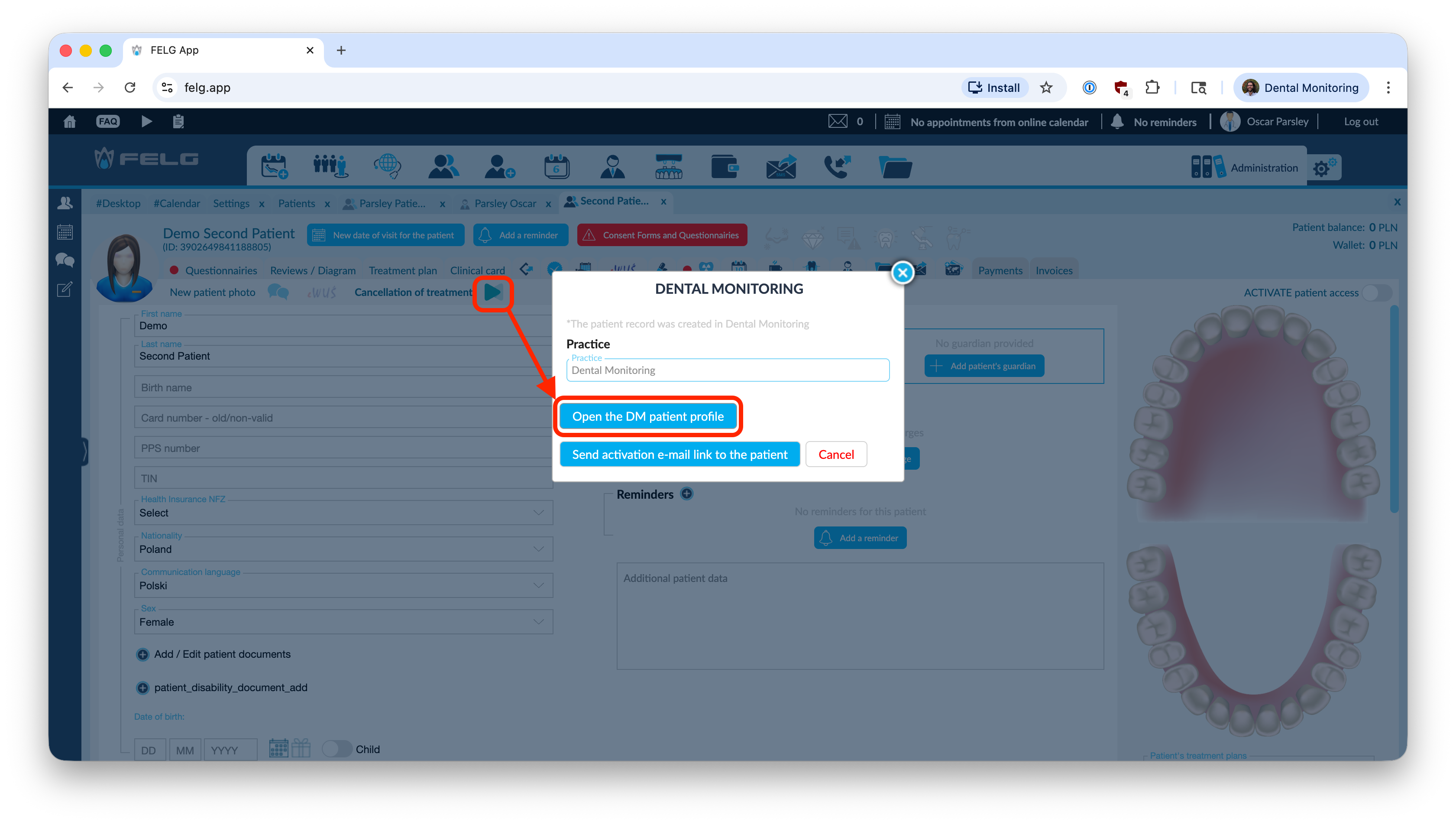The width and height of the screenshot is (1456, 825).
Task: Open the businessman staff icon
Action: pos(612,166)
